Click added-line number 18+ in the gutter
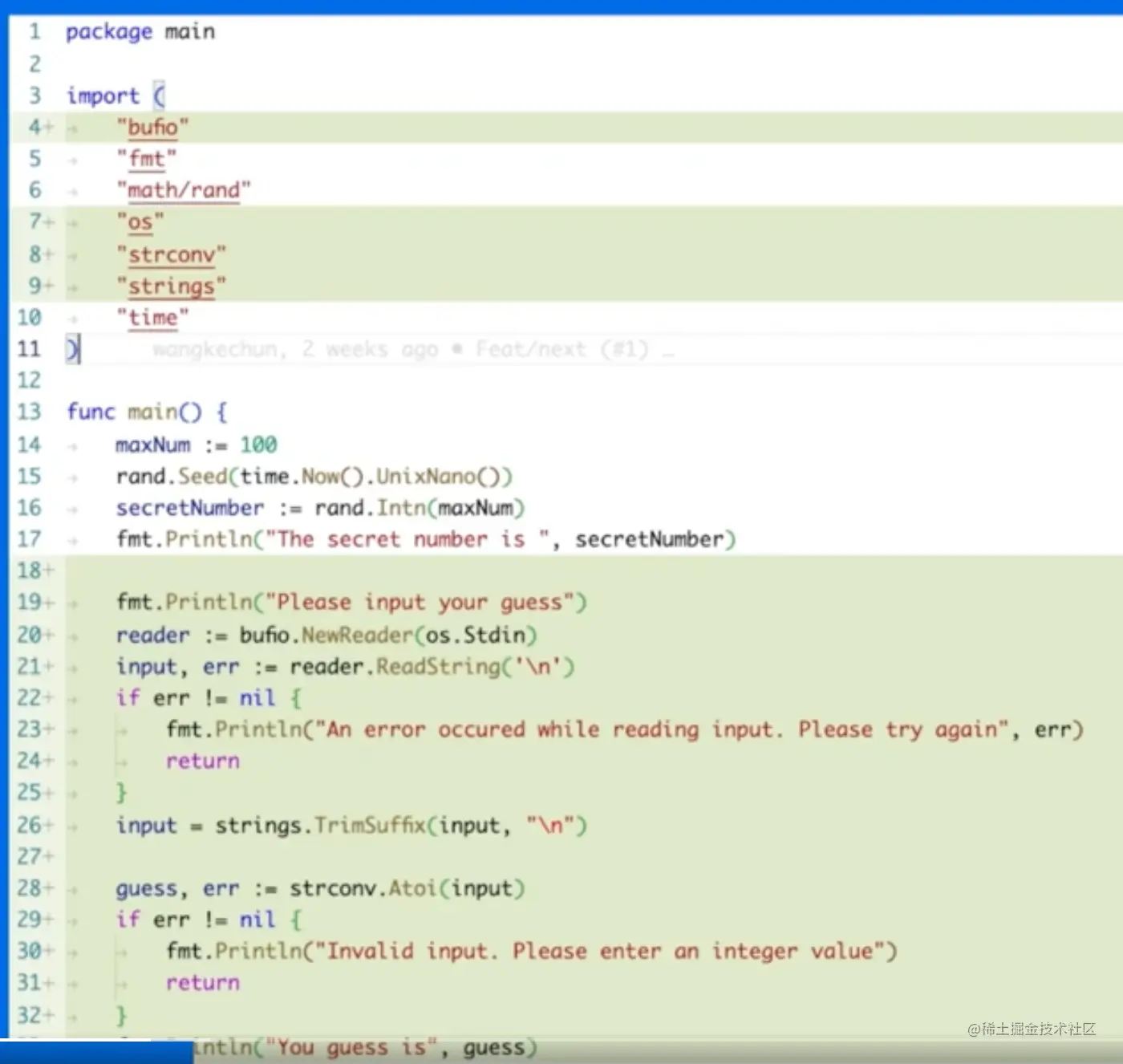 (35, 571)
